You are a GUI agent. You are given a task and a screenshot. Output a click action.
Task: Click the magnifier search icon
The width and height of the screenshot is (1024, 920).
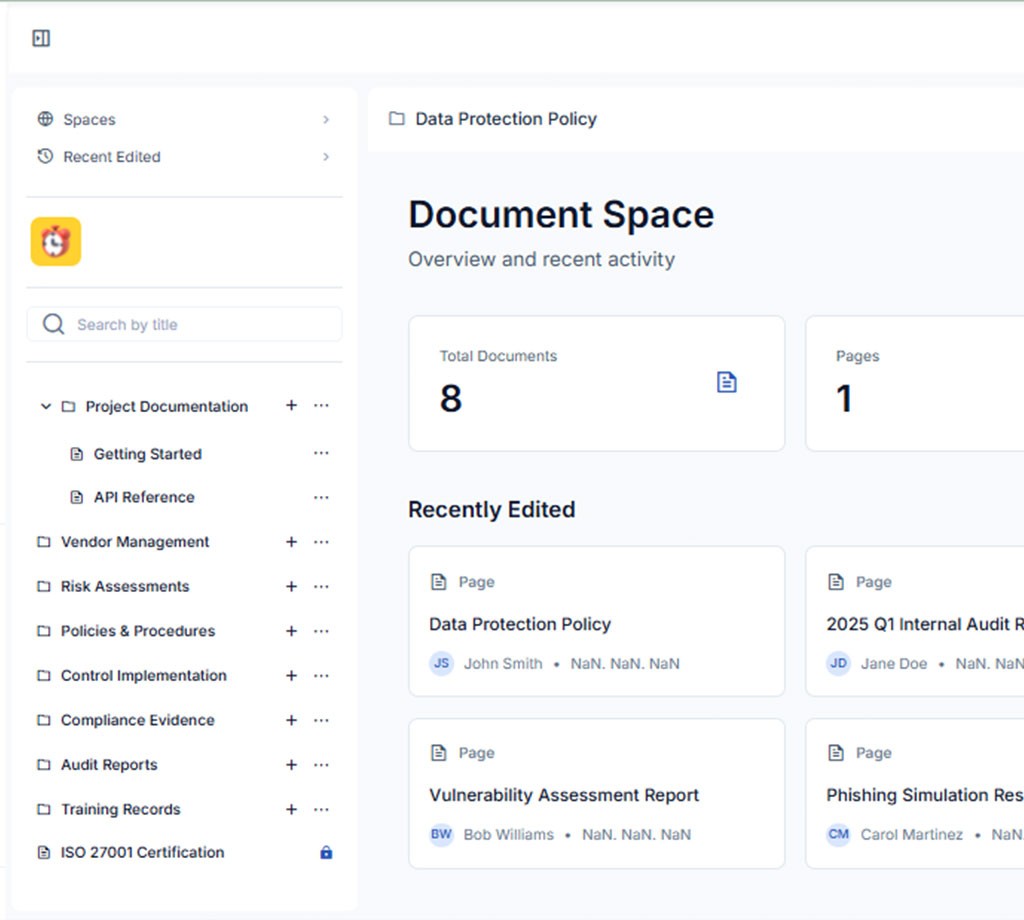54,325
